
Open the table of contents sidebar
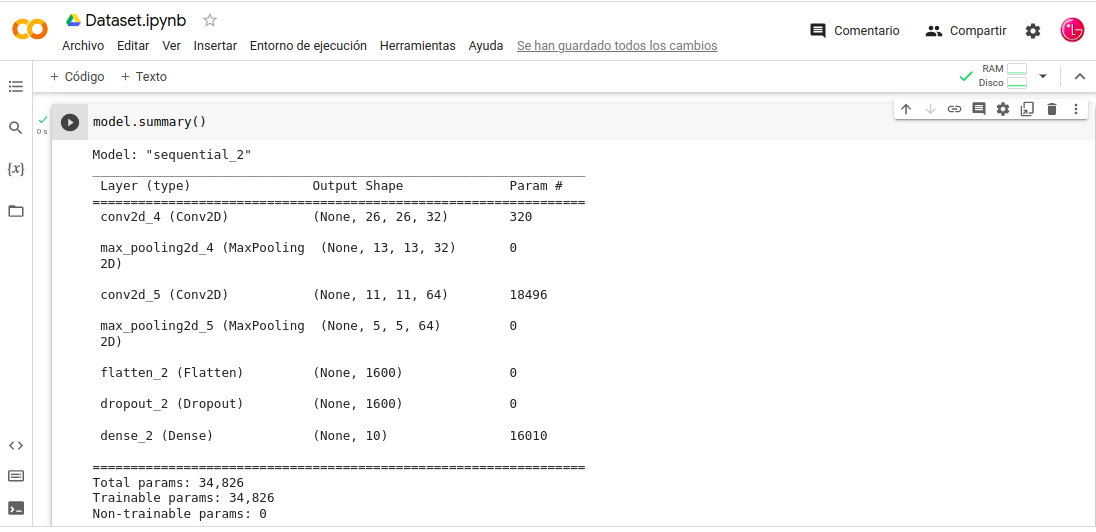coord(16,87)
